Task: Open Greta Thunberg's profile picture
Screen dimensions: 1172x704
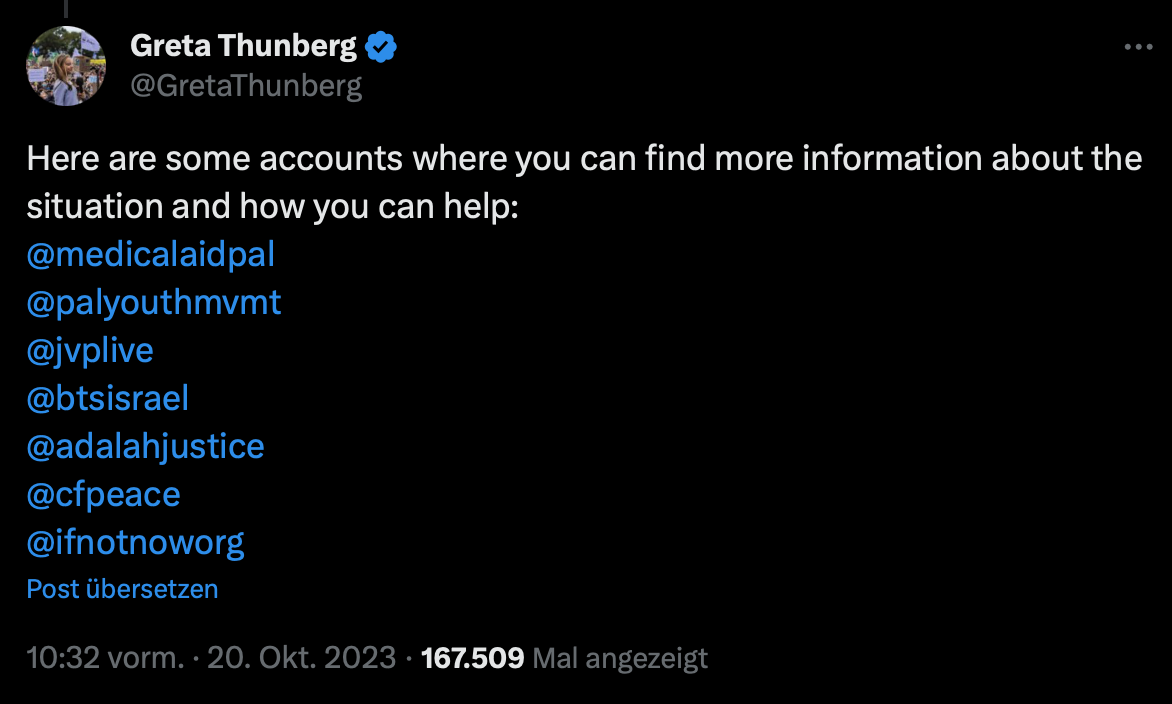Action: coord(66,66)
